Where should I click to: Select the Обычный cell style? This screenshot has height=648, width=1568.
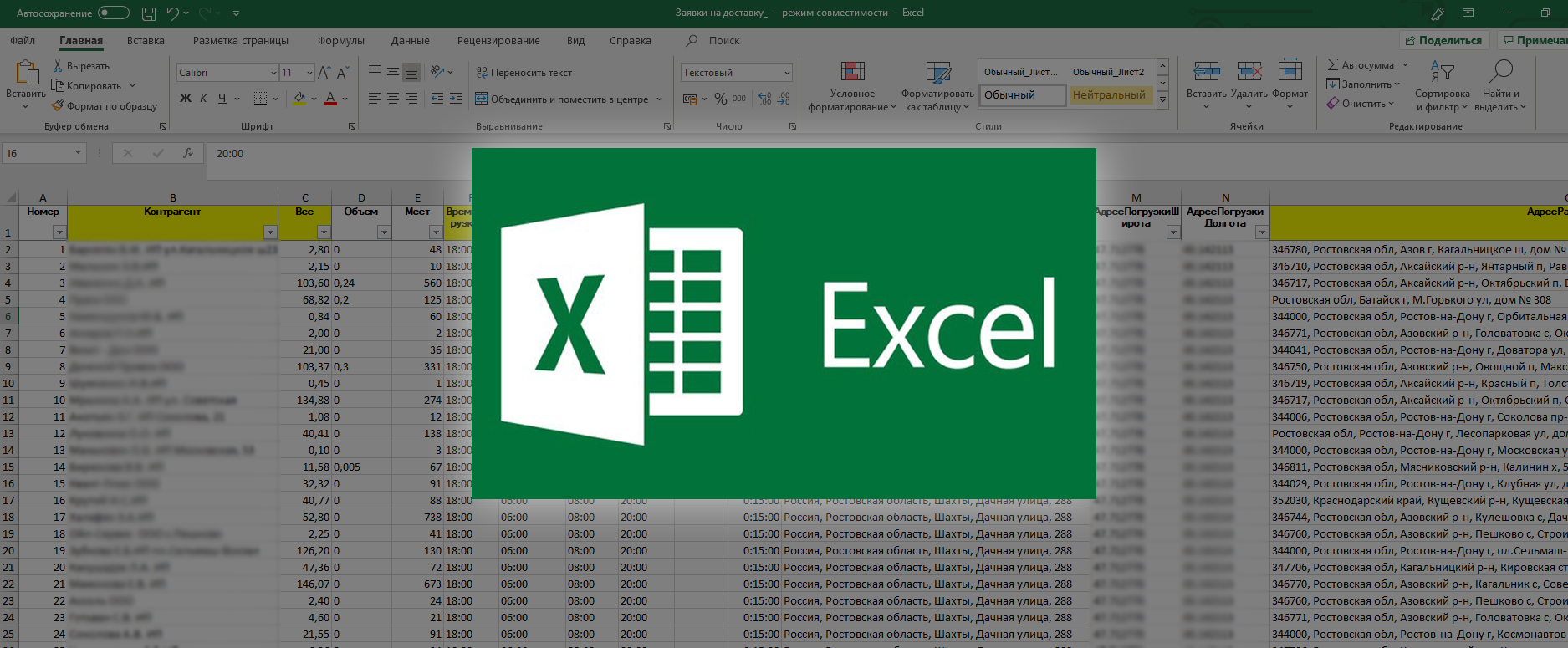[x=1022, y=95]
